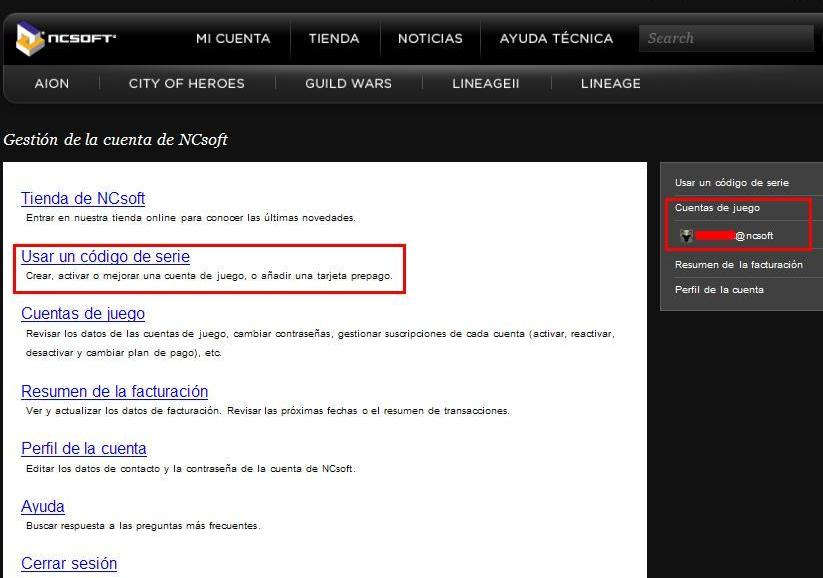823x578 pixels.
Task: Open the Ayuda link
Action: (43, 506)
